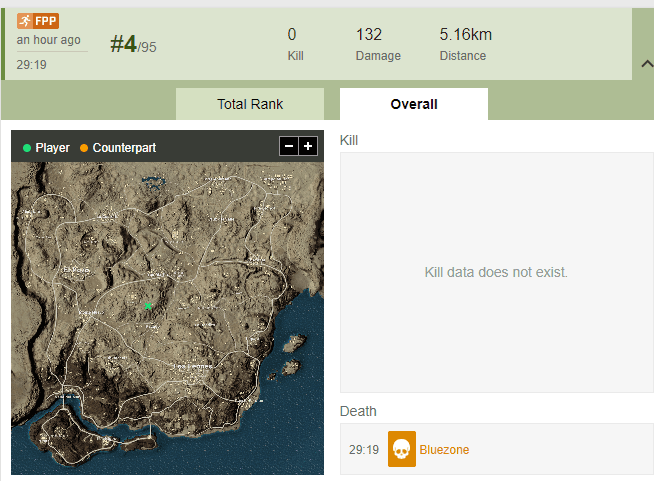Viewport: 654px width, 481px height.
Task: Click the Miramar map image
Action: [x=167, y=318]
